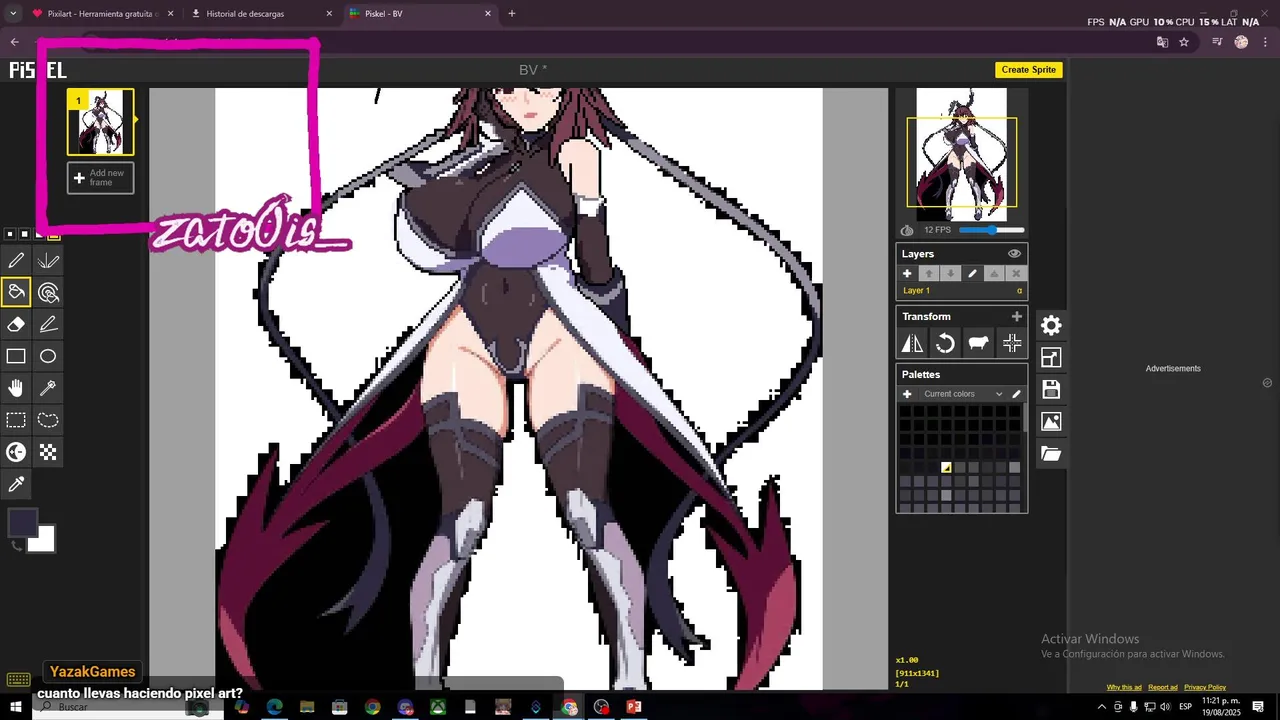
Task: Open the secondary white color swatch
Action: pyautogui.click(x=43, y=540)
